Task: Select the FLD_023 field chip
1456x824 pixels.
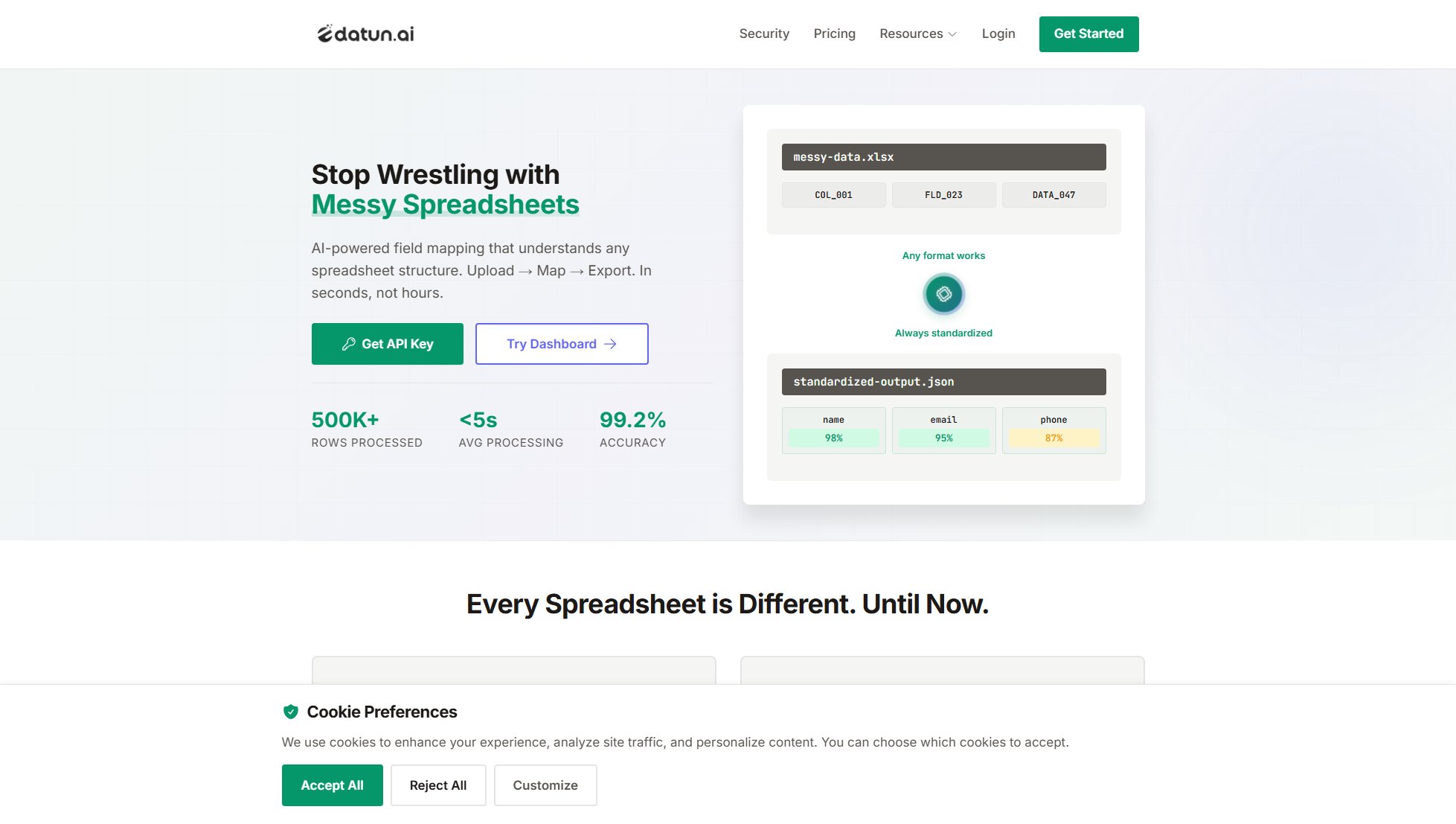Action: pos(943,194)
